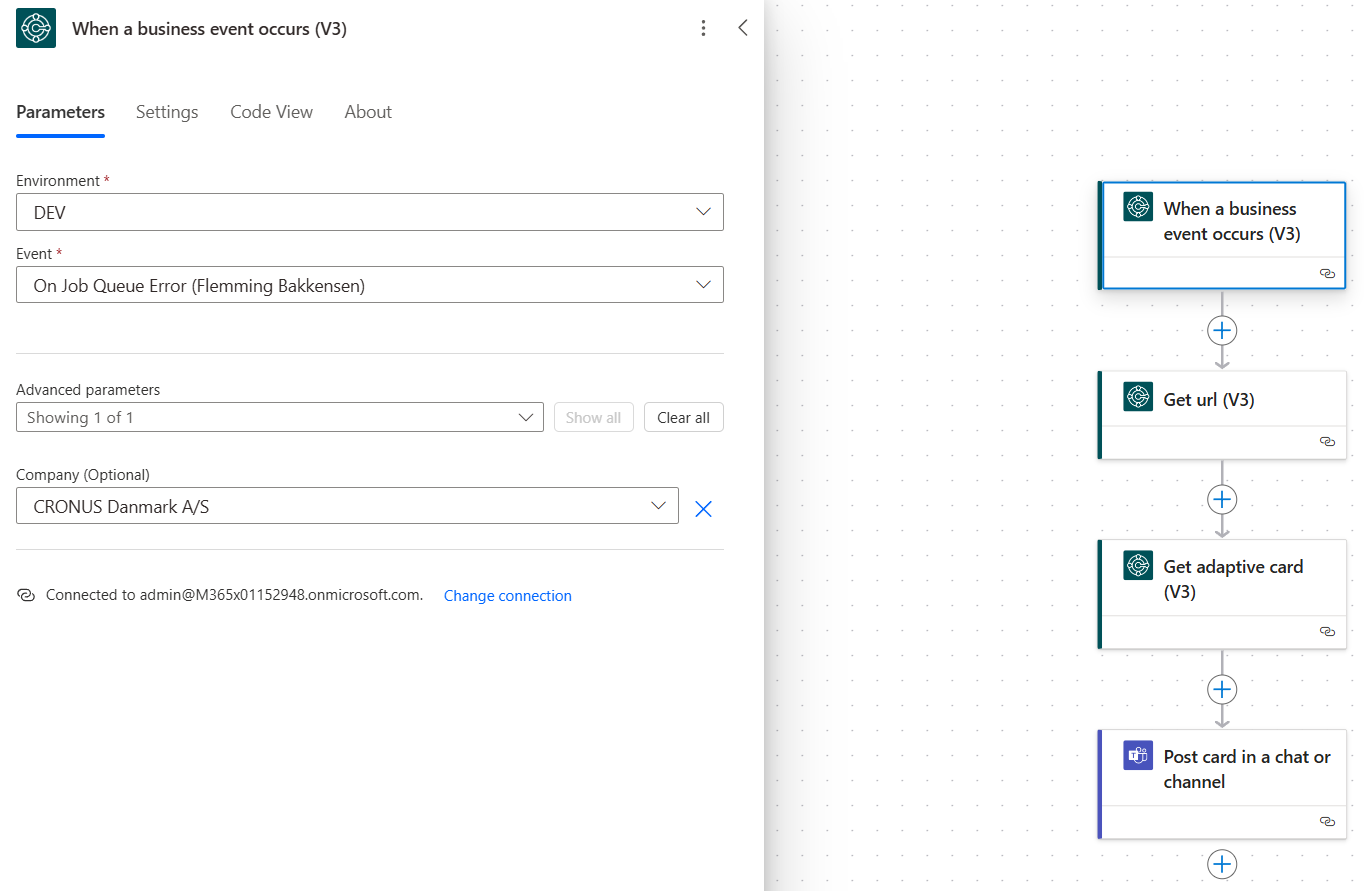Click the Teams icon on Post card action
Viewport: 1364px width, 891px height.
pyautogui.click(x=1138, y=755)
